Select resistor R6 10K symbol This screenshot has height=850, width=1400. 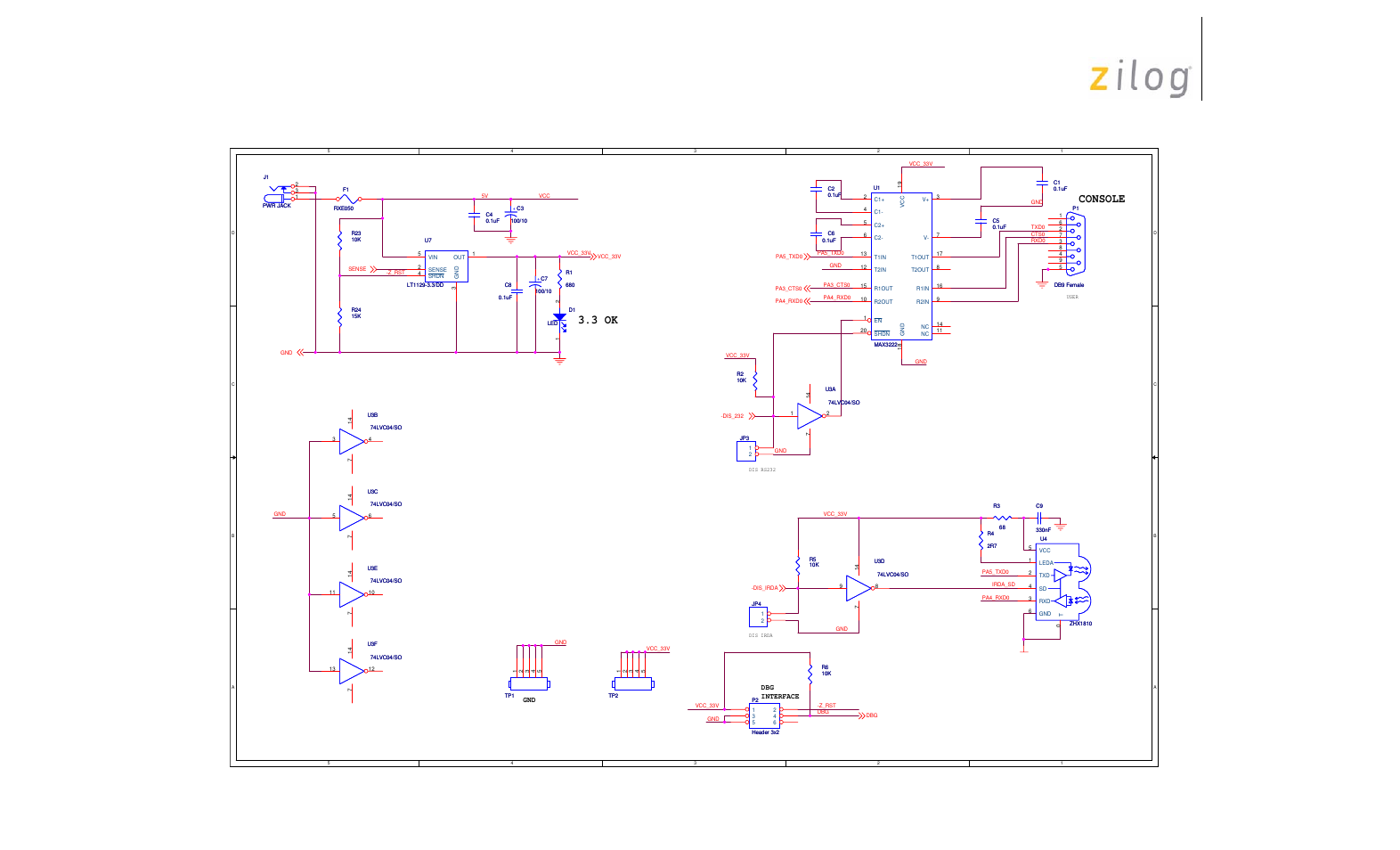point(810,673)
